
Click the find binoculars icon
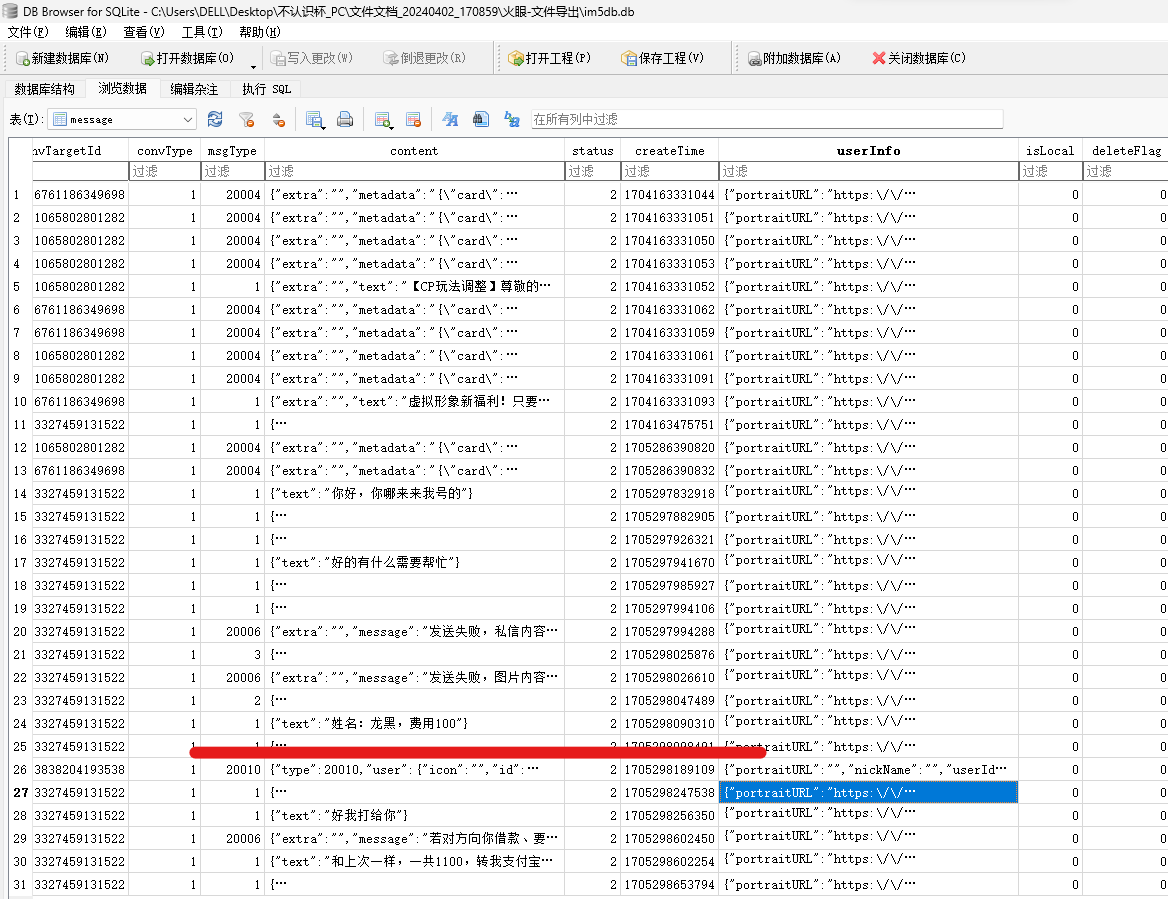point(480,119)
